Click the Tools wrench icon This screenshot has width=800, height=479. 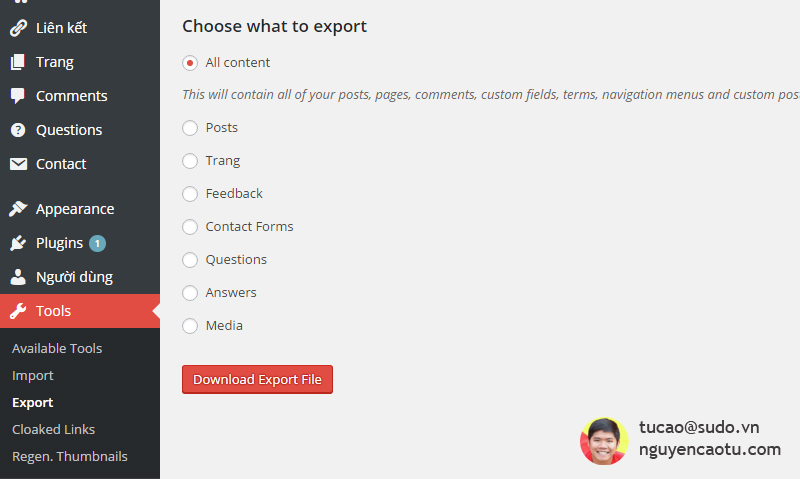[x=18, y=311]
